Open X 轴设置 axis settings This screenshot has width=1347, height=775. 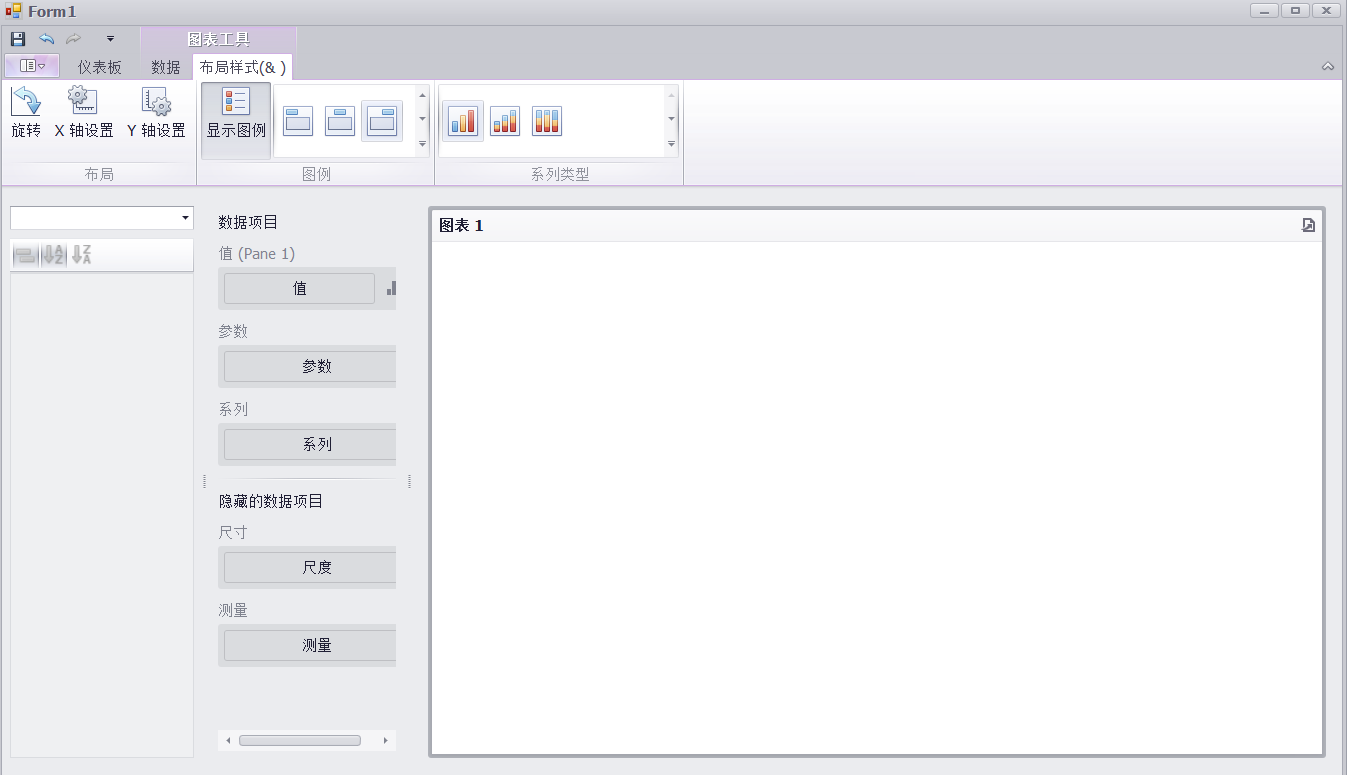pos(83,112)
